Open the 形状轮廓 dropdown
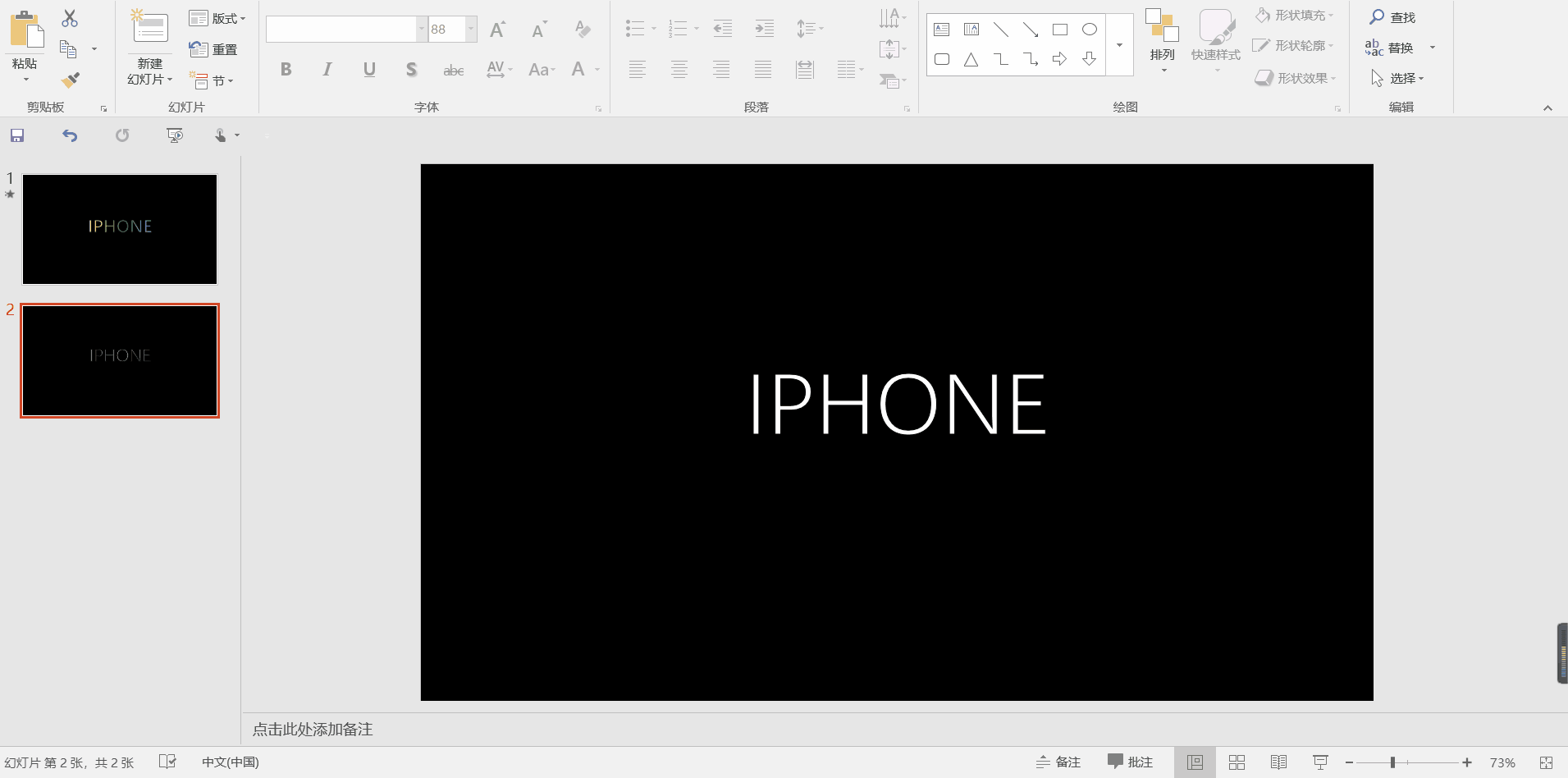The image size is (1568, 778). pos(1294,45)
